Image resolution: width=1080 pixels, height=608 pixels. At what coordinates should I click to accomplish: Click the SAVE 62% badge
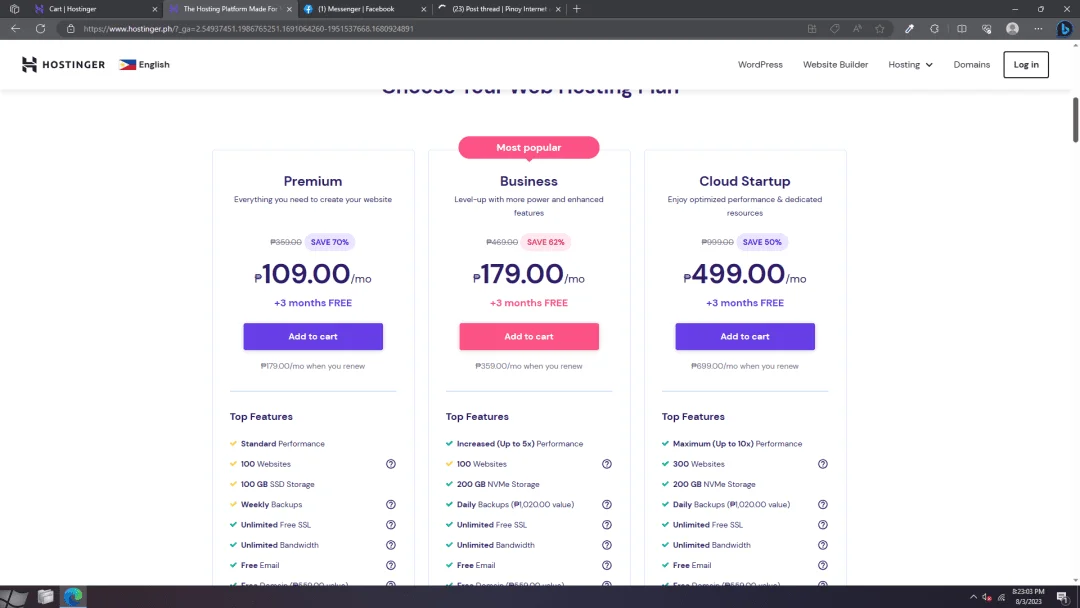[x=546, y=242]
